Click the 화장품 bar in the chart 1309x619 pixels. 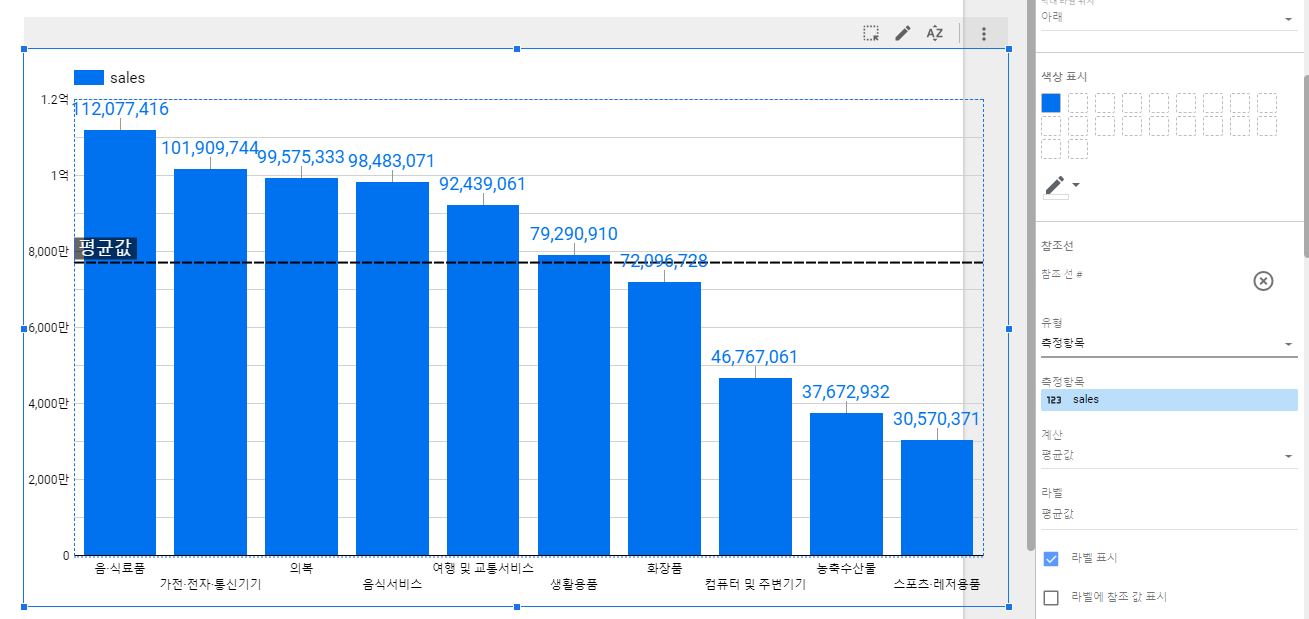tap(664, 418)
